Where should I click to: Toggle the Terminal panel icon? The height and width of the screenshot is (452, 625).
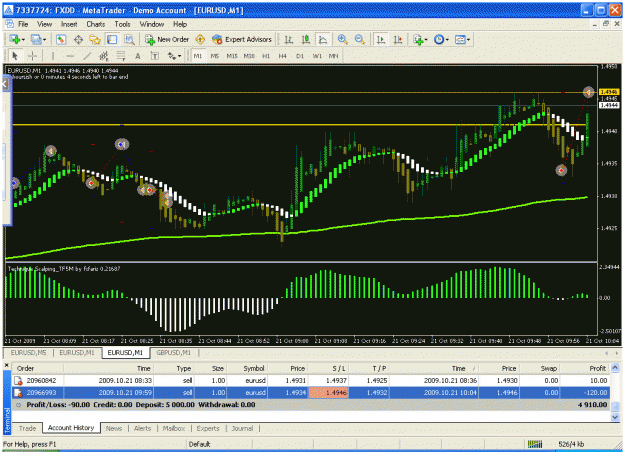pyautogui.click(x=112, y=39)
